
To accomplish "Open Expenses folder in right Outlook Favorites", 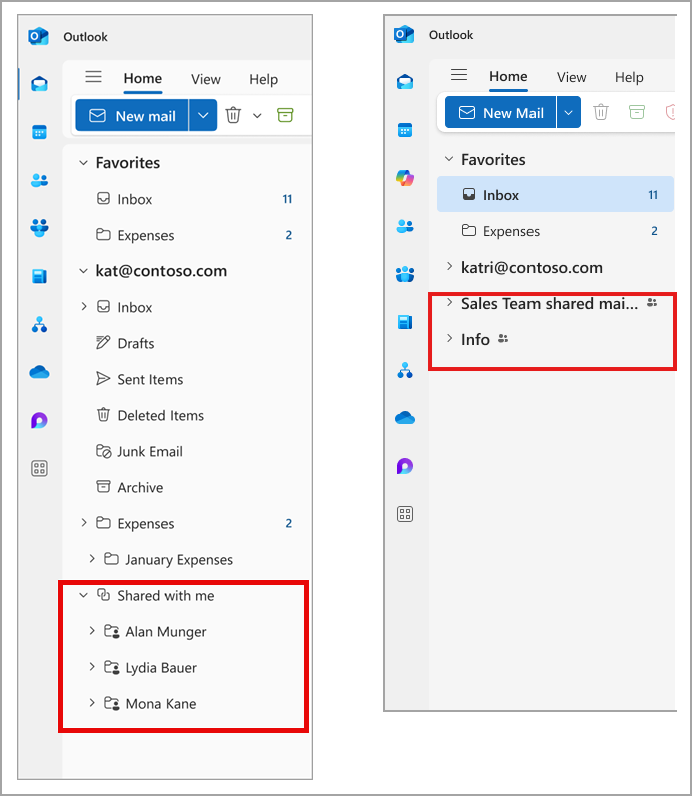I will (555, 231).
